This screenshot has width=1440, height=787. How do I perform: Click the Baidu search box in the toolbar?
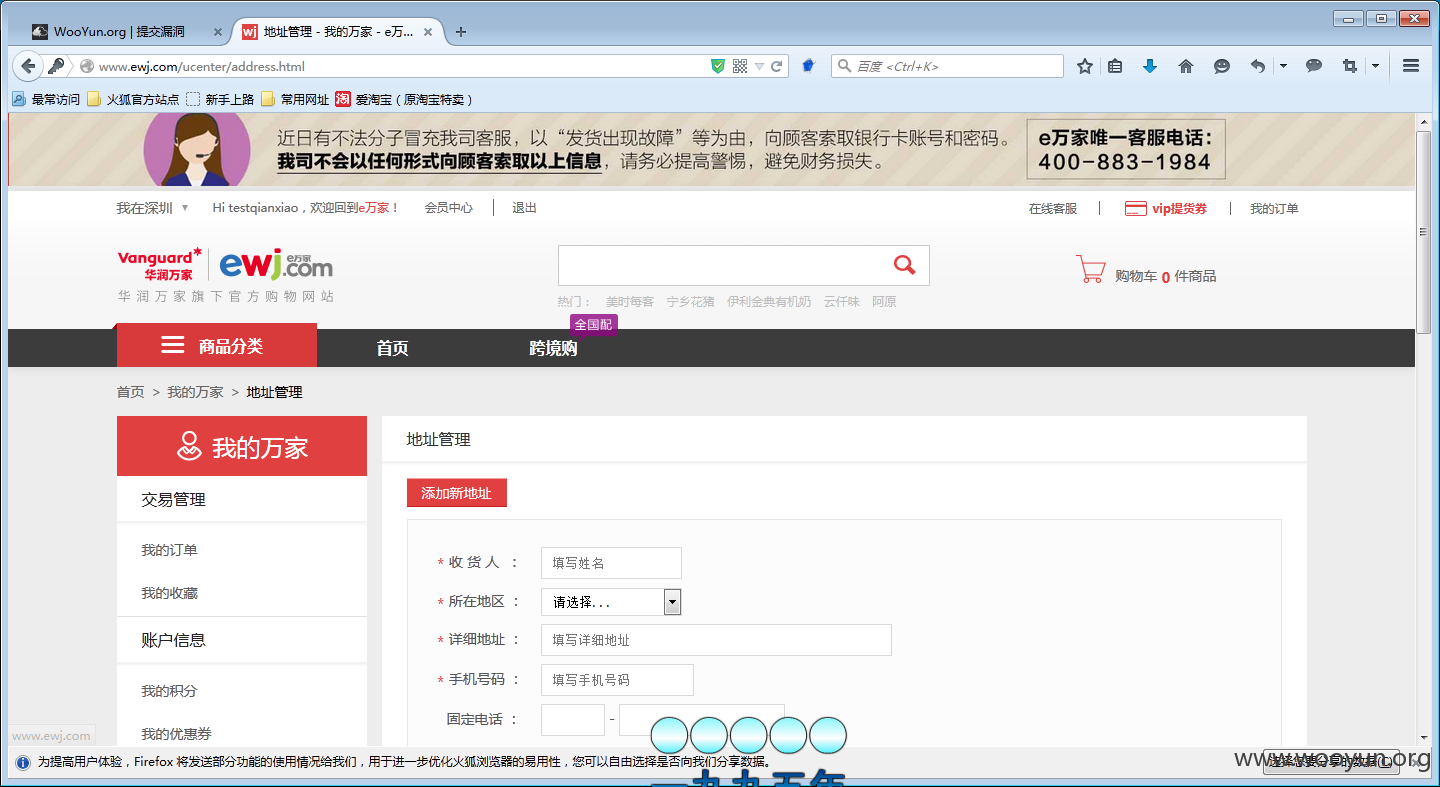coord(947,66)
